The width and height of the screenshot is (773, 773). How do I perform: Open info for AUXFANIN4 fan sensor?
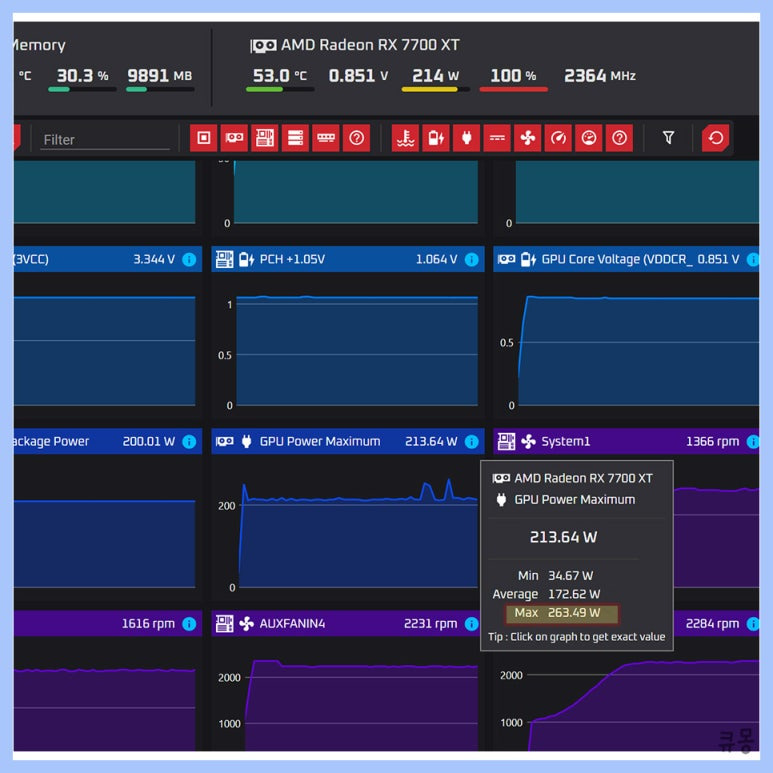pos(471,624)
